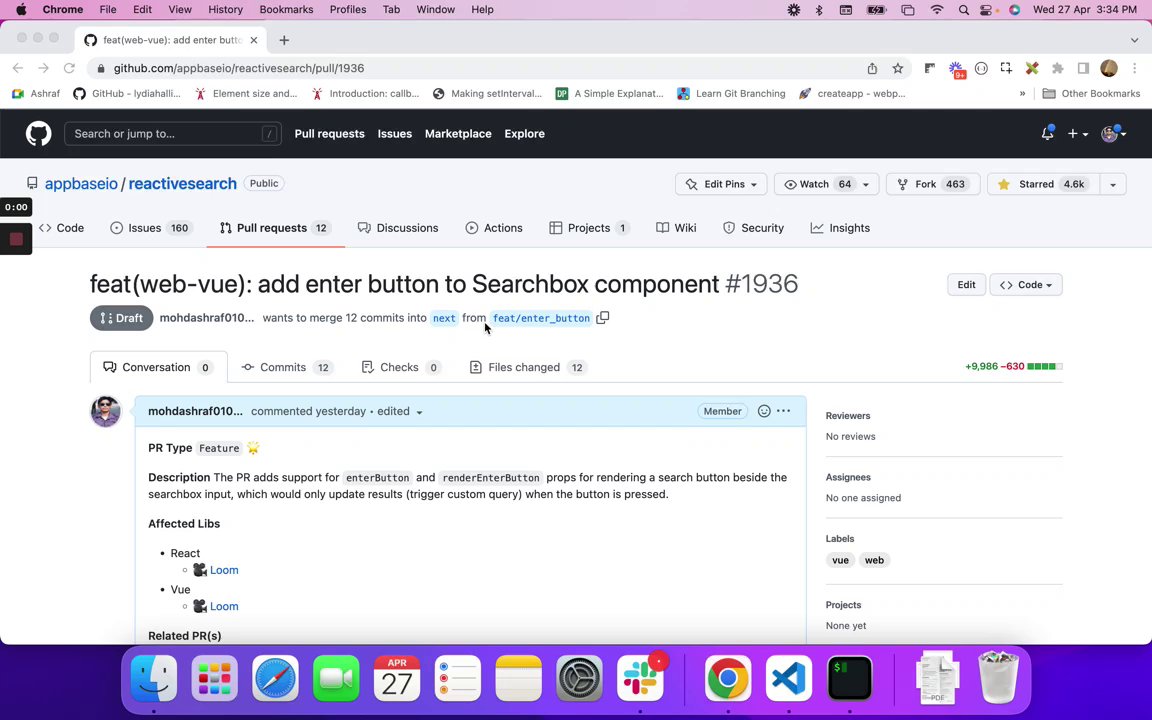Select the Conversation tab
The height and width of the screenshot is (720, 1152).
click(159, 367)
